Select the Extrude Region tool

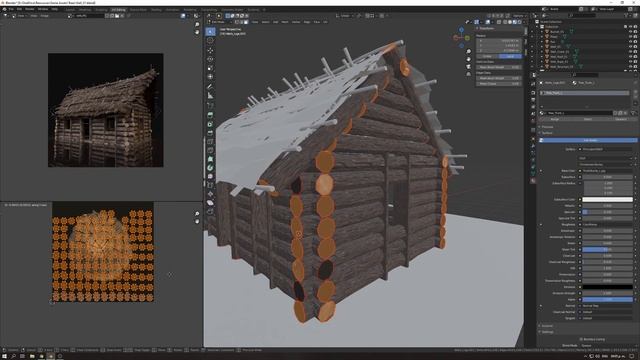pyautogui.click(x=210, y=116)
